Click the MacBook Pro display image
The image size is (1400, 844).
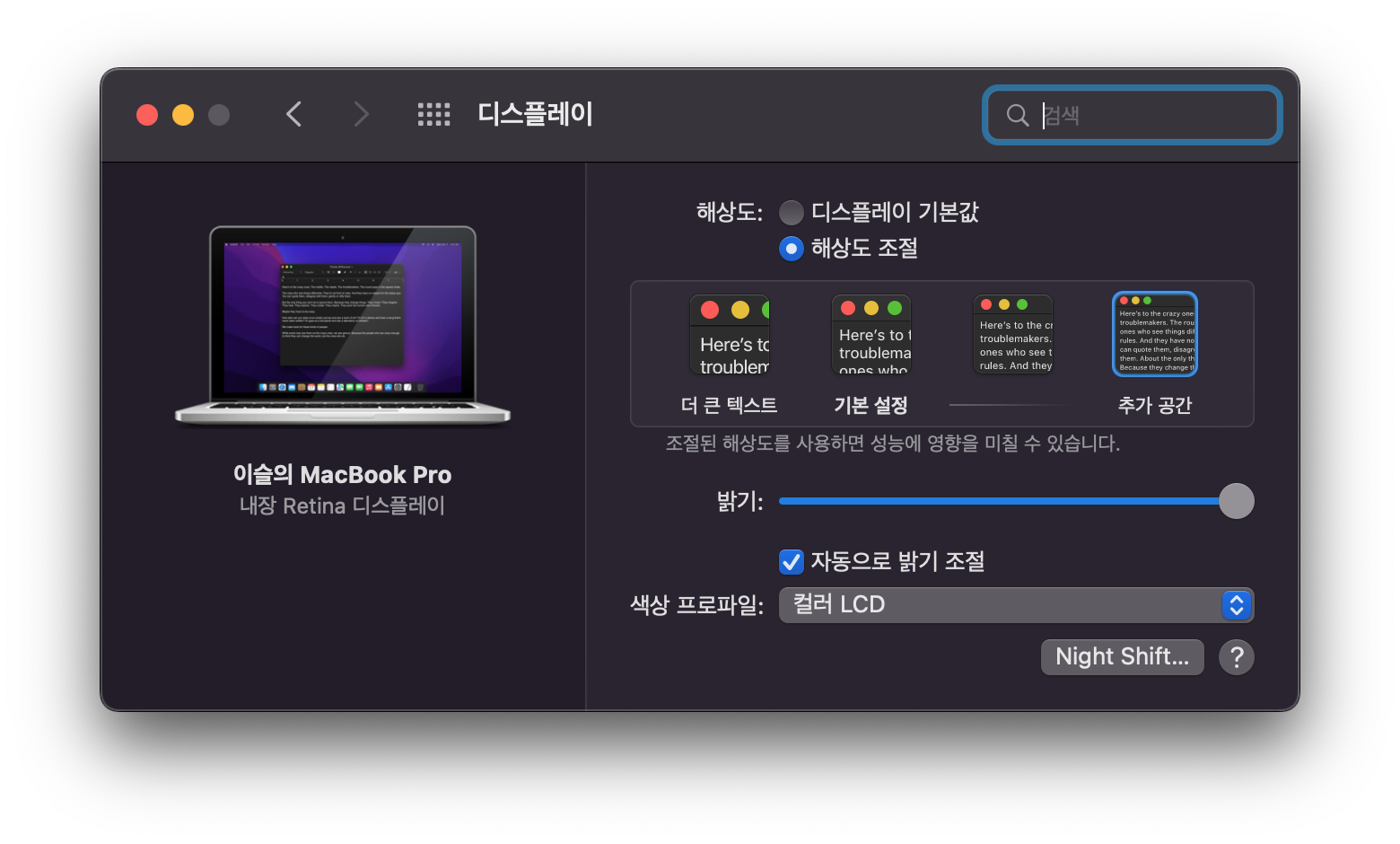point(343,325)
